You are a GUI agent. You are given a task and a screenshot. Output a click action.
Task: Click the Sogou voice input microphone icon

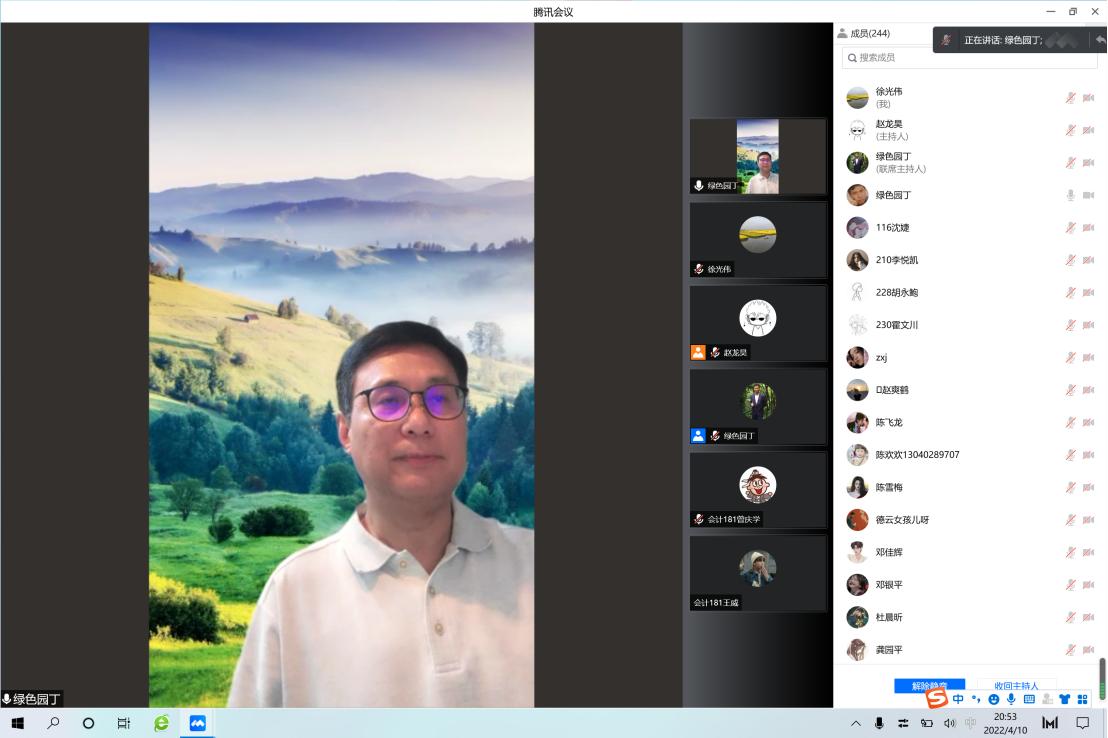point(1011,699)
